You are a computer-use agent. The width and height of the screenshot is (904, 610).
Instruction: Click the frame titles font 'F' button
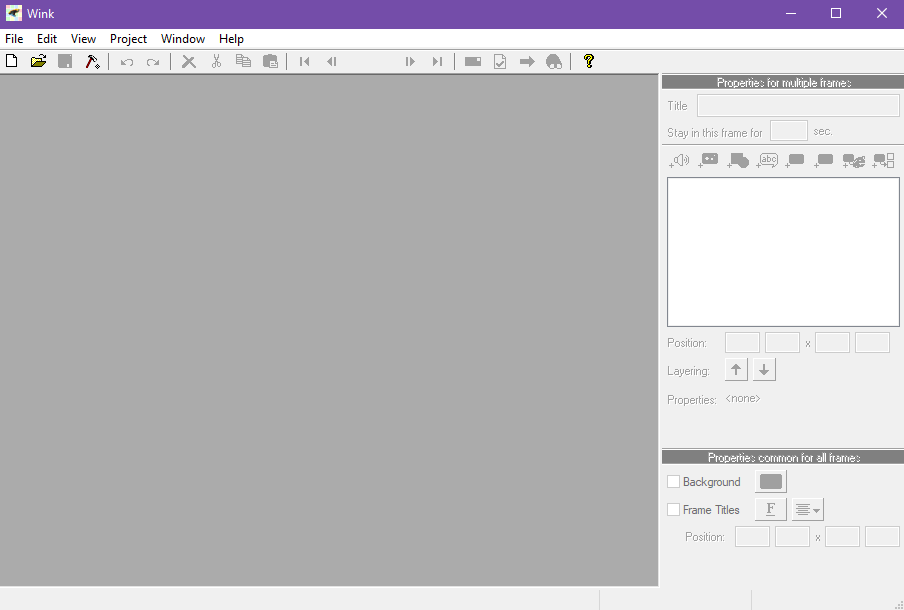770,510
